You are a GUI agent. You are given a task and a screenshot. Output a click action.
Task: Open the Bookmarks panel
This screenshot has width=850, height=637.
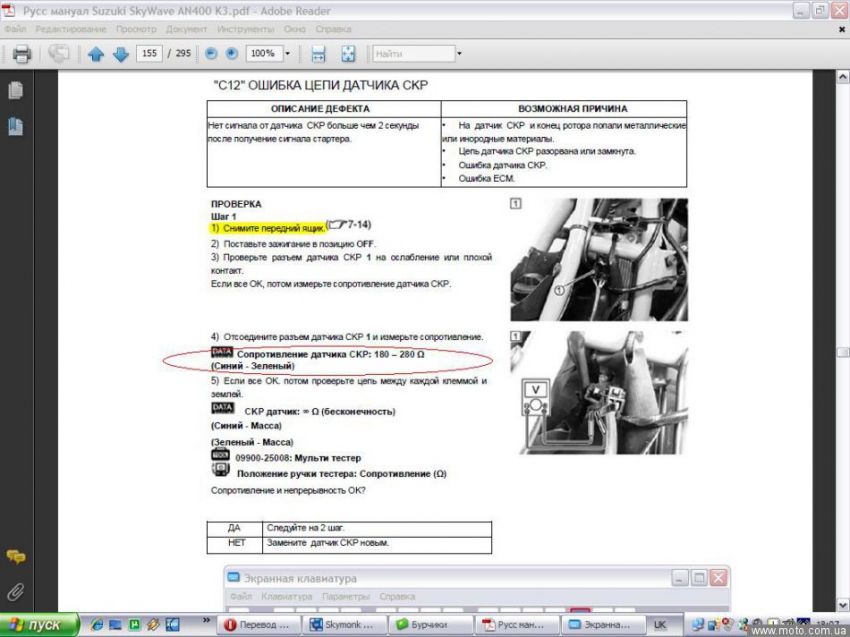(15, 126)
